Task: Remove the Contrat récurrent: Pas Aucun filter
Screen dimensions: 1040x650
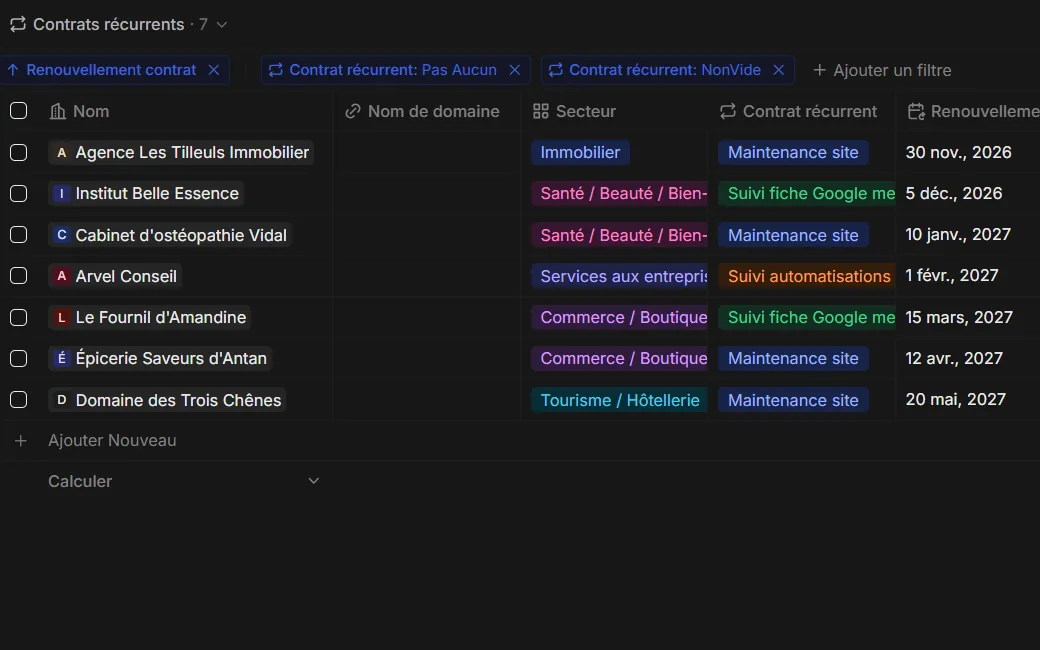Action: pos(514,70)
